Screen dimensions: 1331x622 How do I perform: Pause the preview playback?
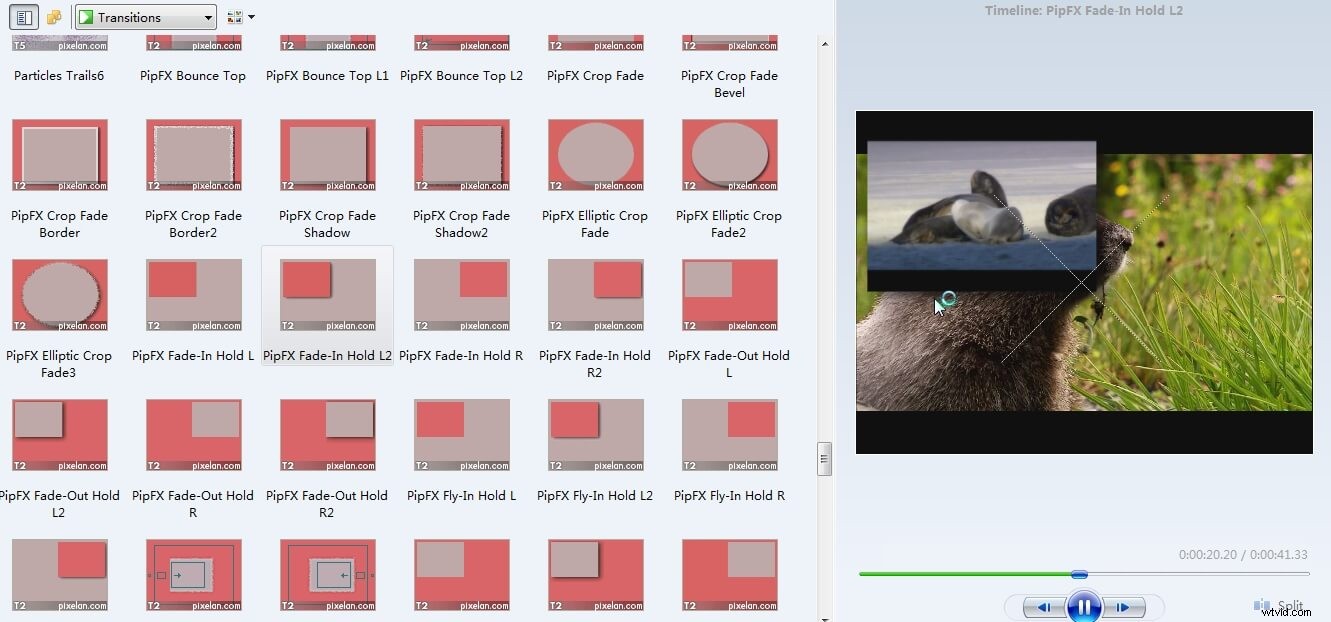click(1084, 606)
